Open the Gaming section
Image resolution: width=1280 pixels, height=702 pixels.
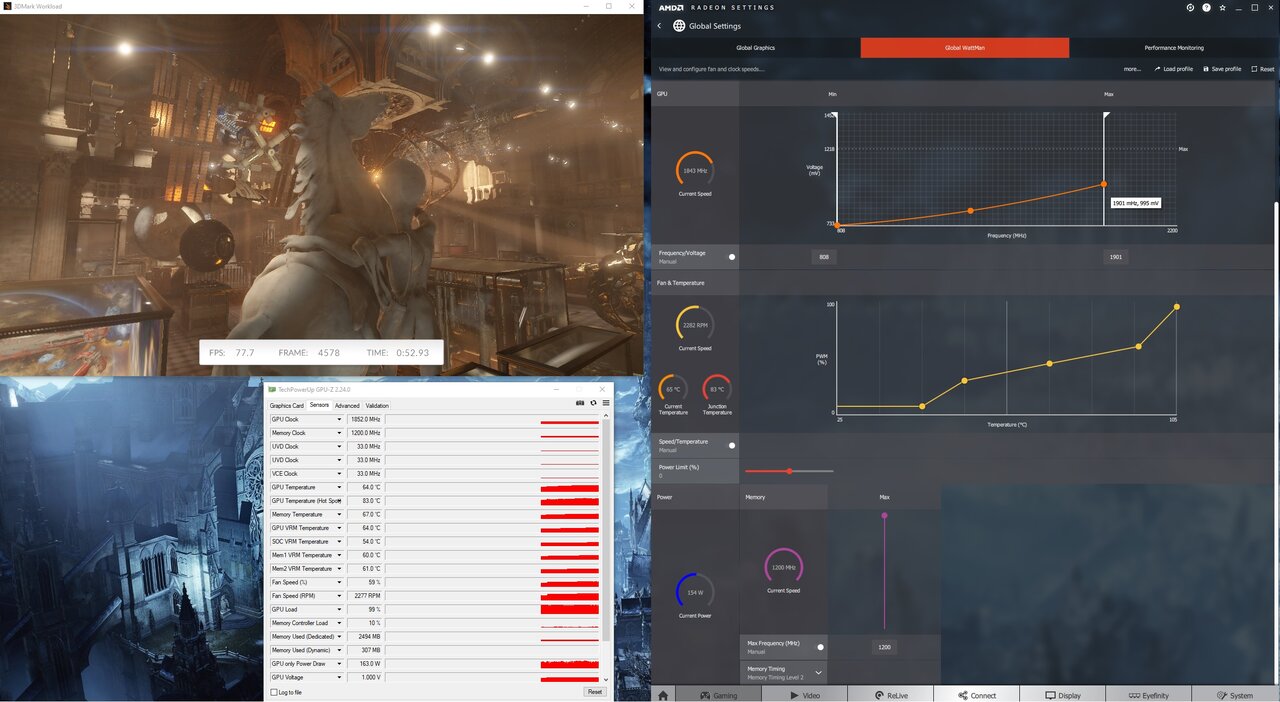pos(718,695)
